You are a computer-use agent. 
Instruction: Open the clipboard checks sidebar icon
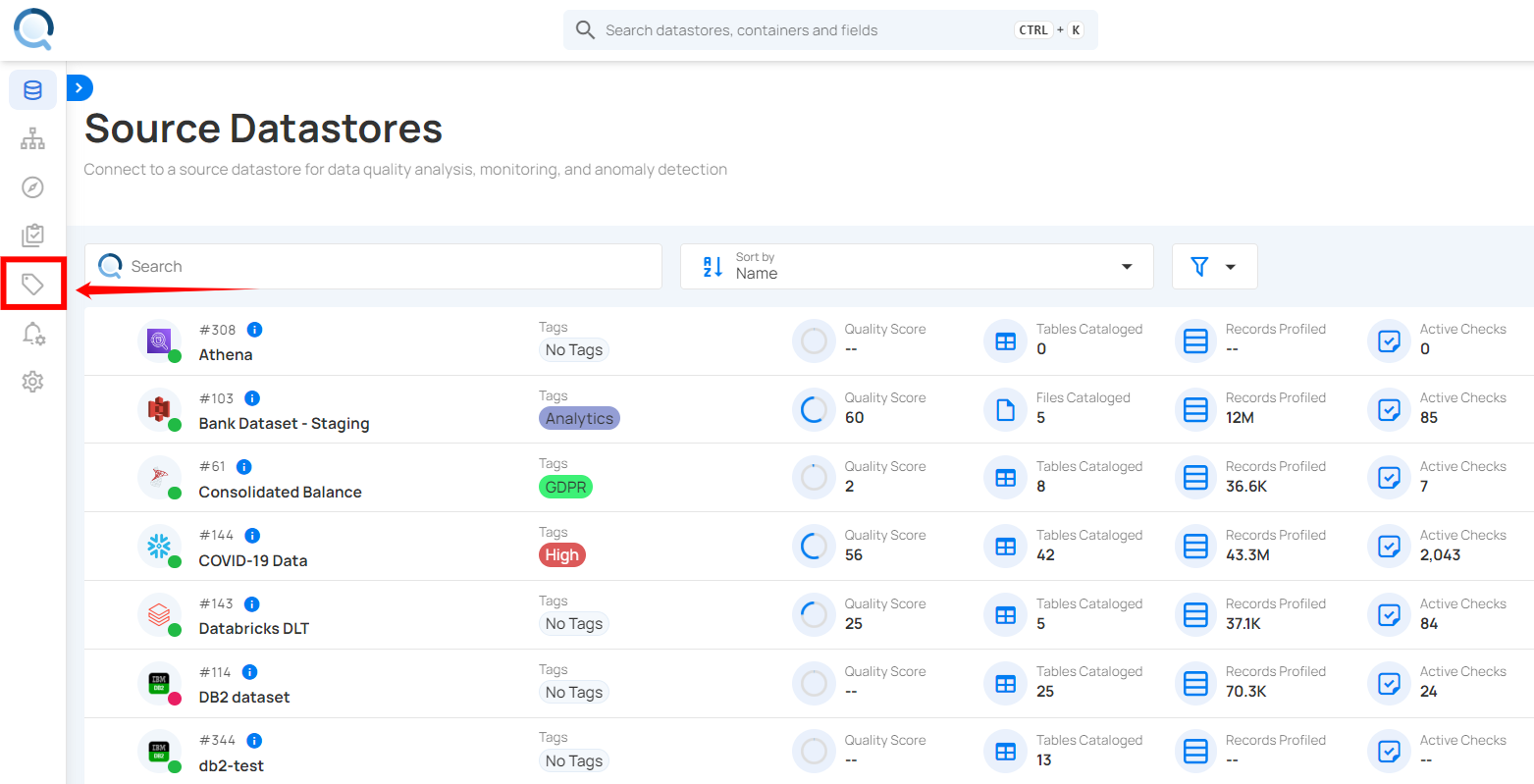pyautogui.click(x=32, y=235)
